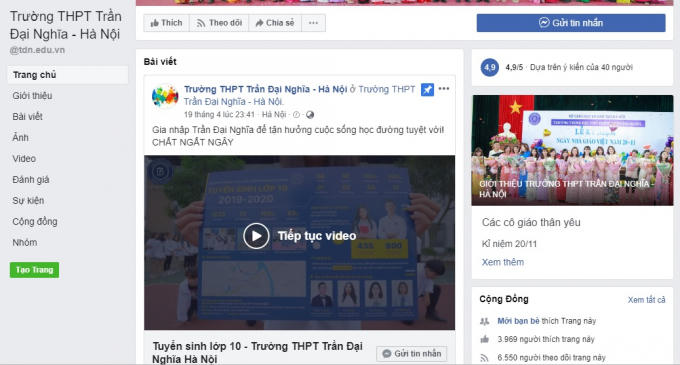The height and width of the screenshot is (365, 680).
Task: Open the Trang chủ tab
Action: click(x=68, y=75)
